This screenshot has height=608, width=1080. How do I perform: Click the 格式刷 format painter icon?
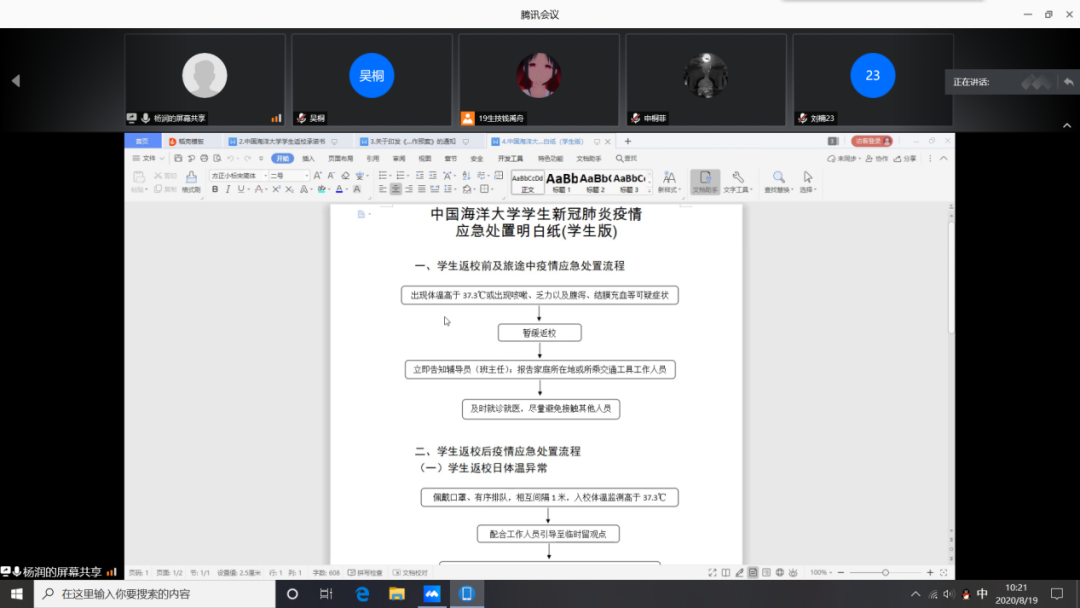(x=191, y=181)
